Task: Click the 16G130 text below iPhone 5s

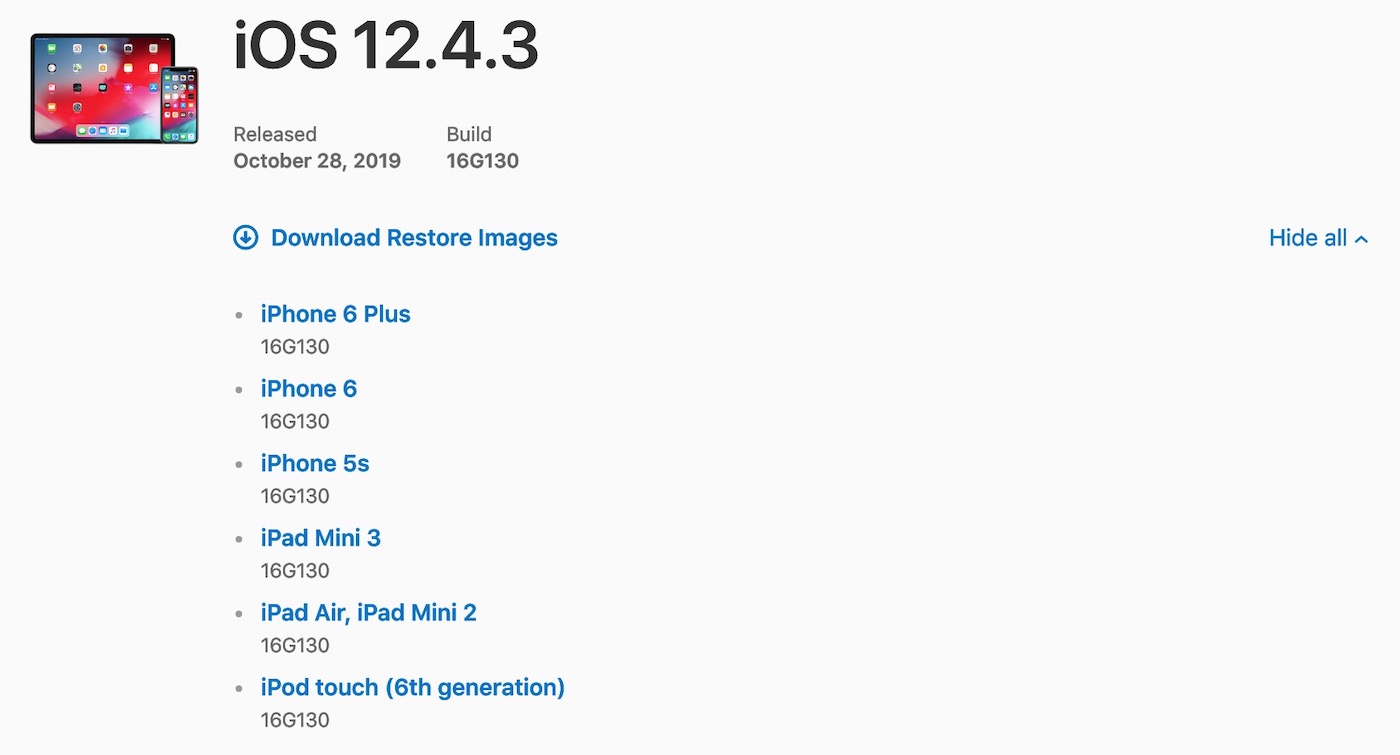Action: [295, 496]
